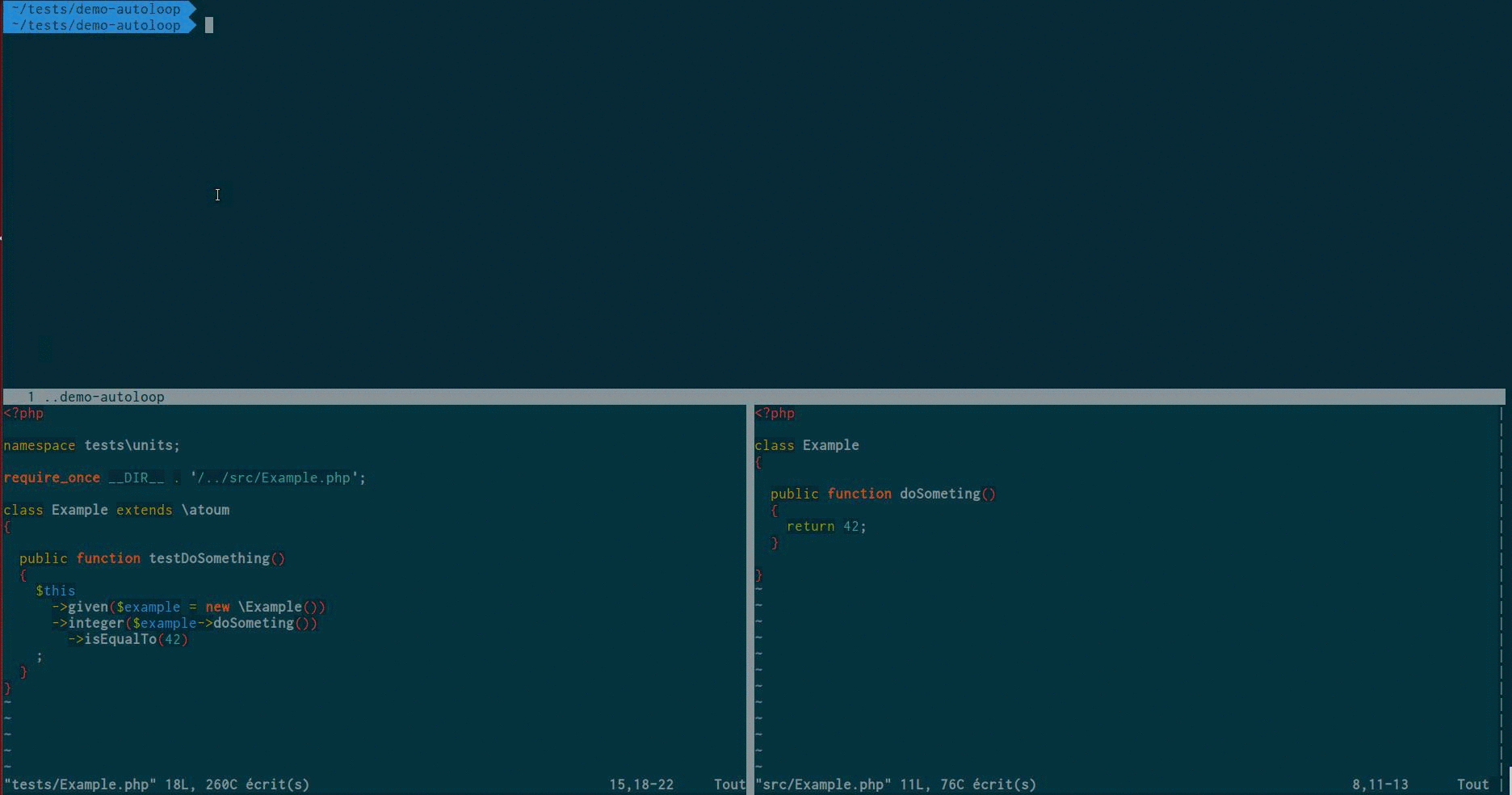Click the $this variable in the test
Image resolution: width=1512 pixels, height=795 pixels.
(56, 591)
